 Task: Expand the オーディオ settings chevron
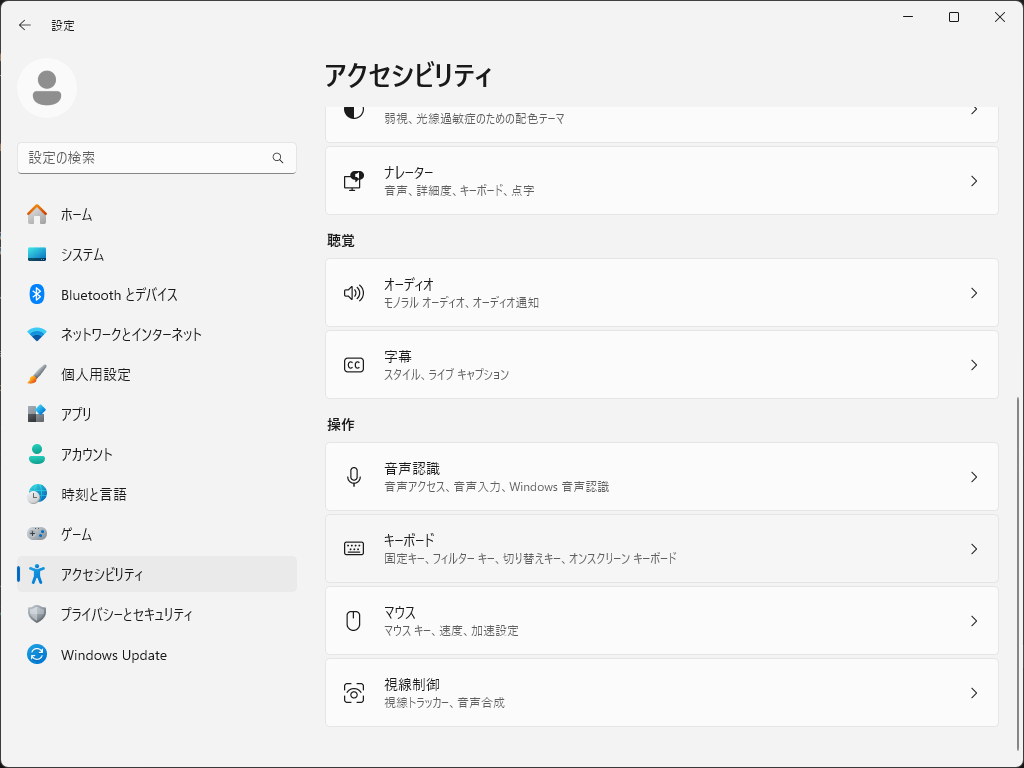point(974,292)
